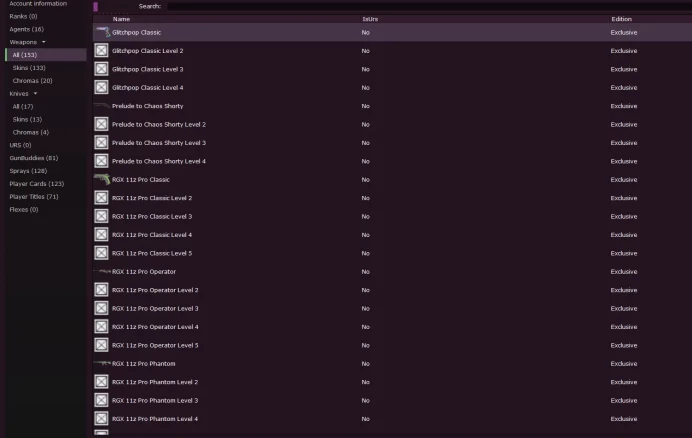Select Skins (13) under Knives

pos(27,119)
